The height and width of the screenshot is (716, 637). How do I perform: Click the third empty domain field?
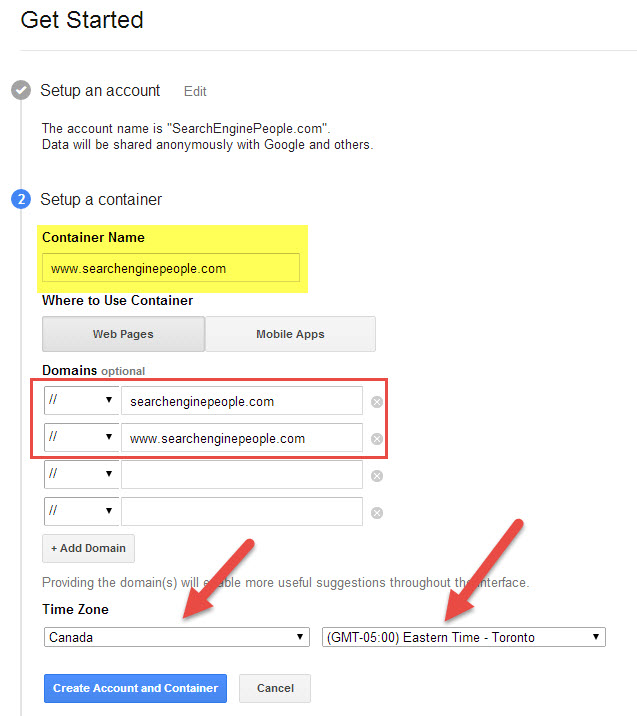click(x=241, y=475)
